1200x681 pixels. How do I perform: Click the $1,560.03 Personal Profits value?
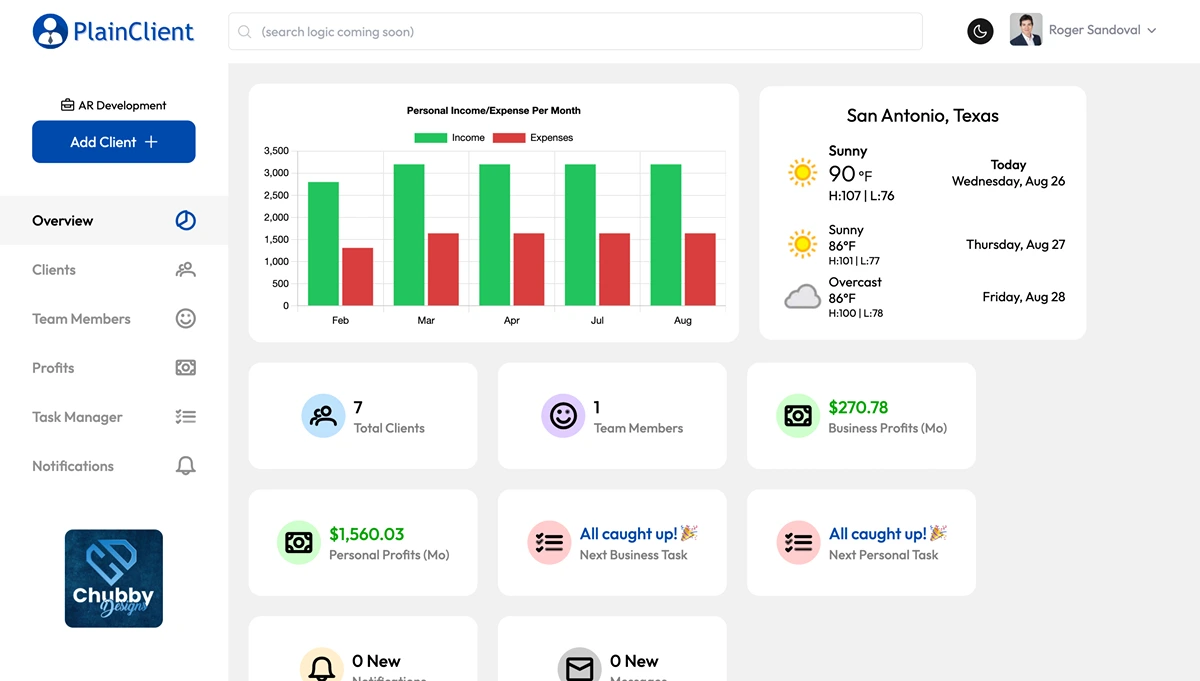[367, 534]
